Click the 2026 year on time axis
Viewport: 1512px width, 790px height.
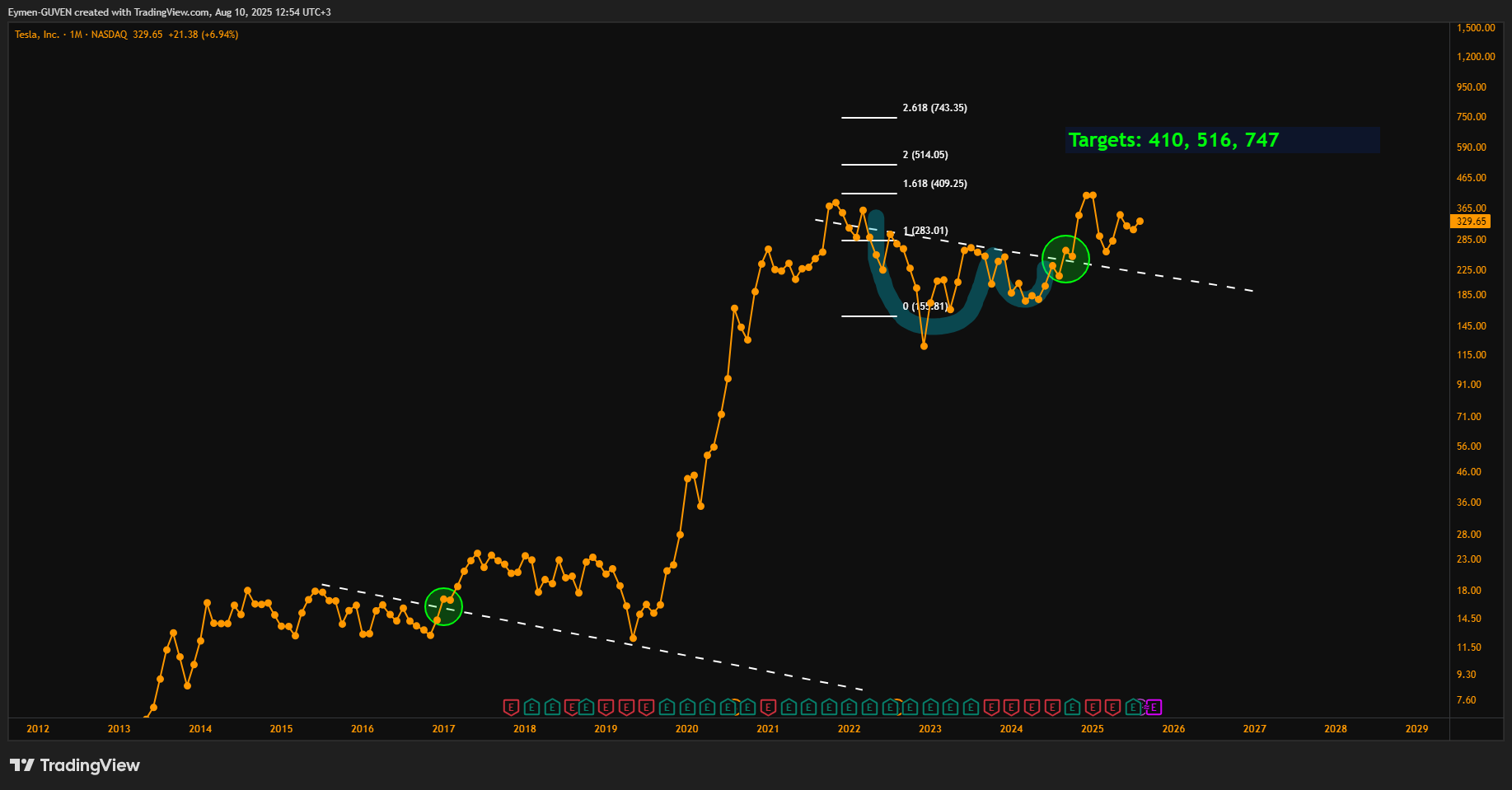pos(1173,729)
